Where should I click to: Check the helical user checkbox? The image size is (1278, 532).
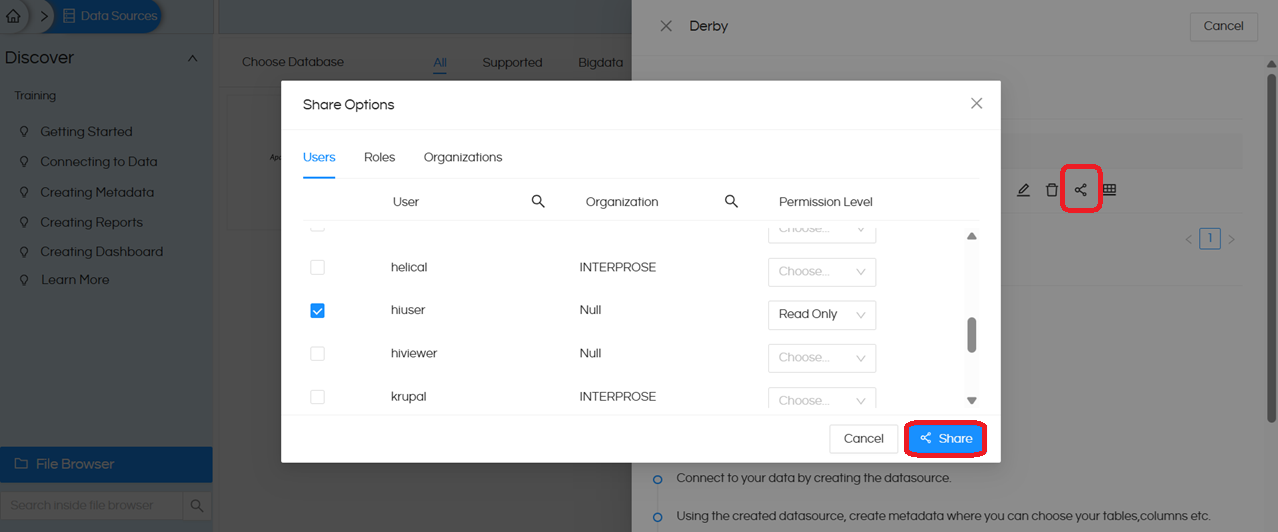317,268
